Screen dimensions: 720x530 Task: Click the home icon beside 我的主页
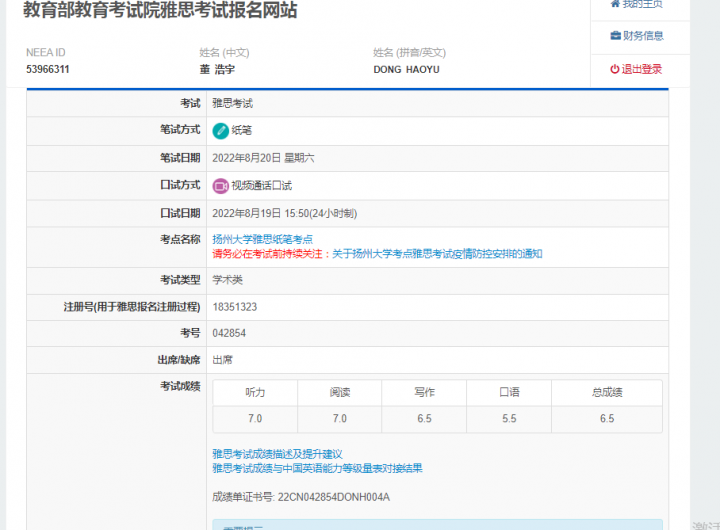click(615, 4)
